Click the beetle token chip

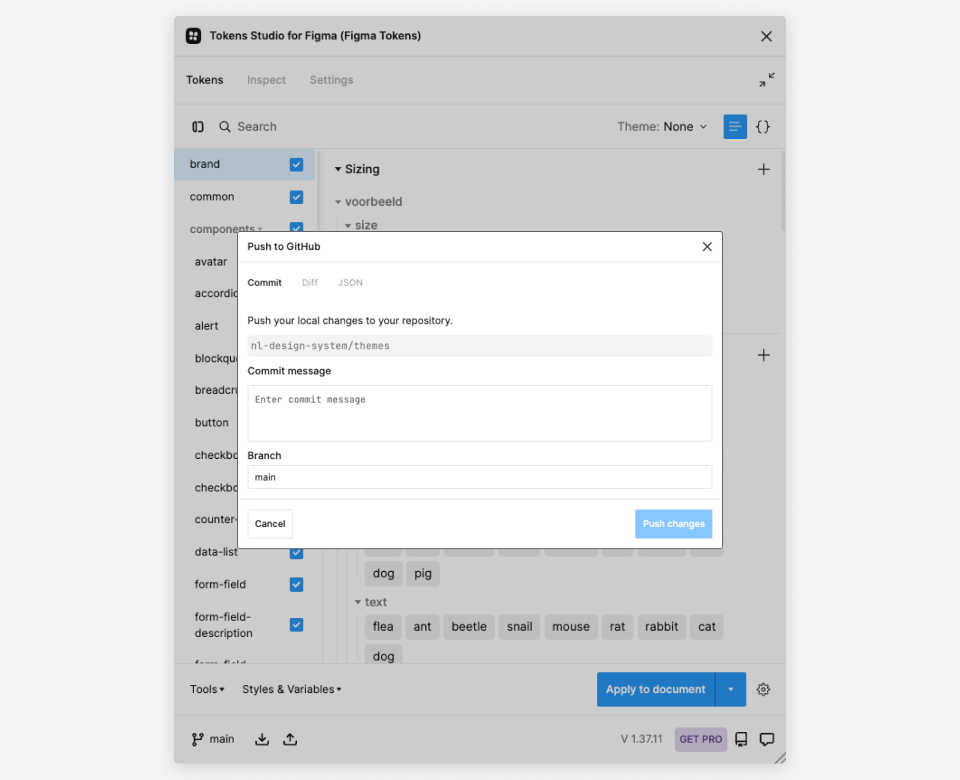point(469,626)
